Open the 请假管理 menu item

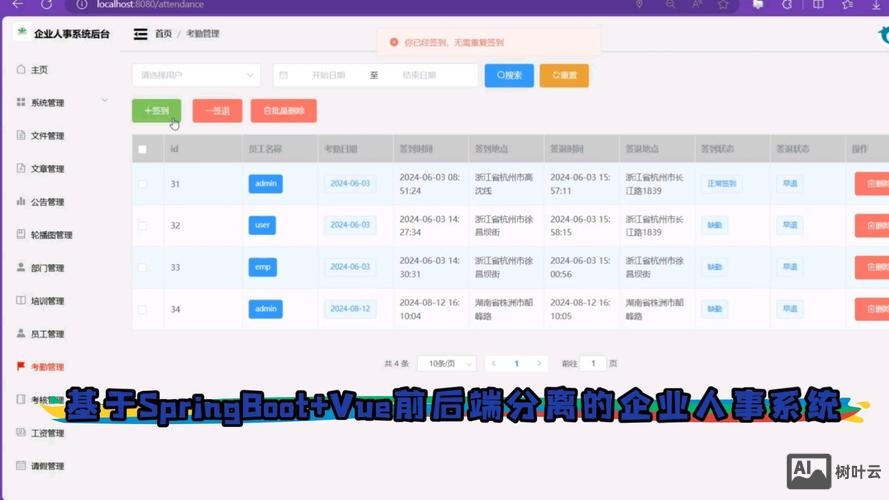point(48,466)
